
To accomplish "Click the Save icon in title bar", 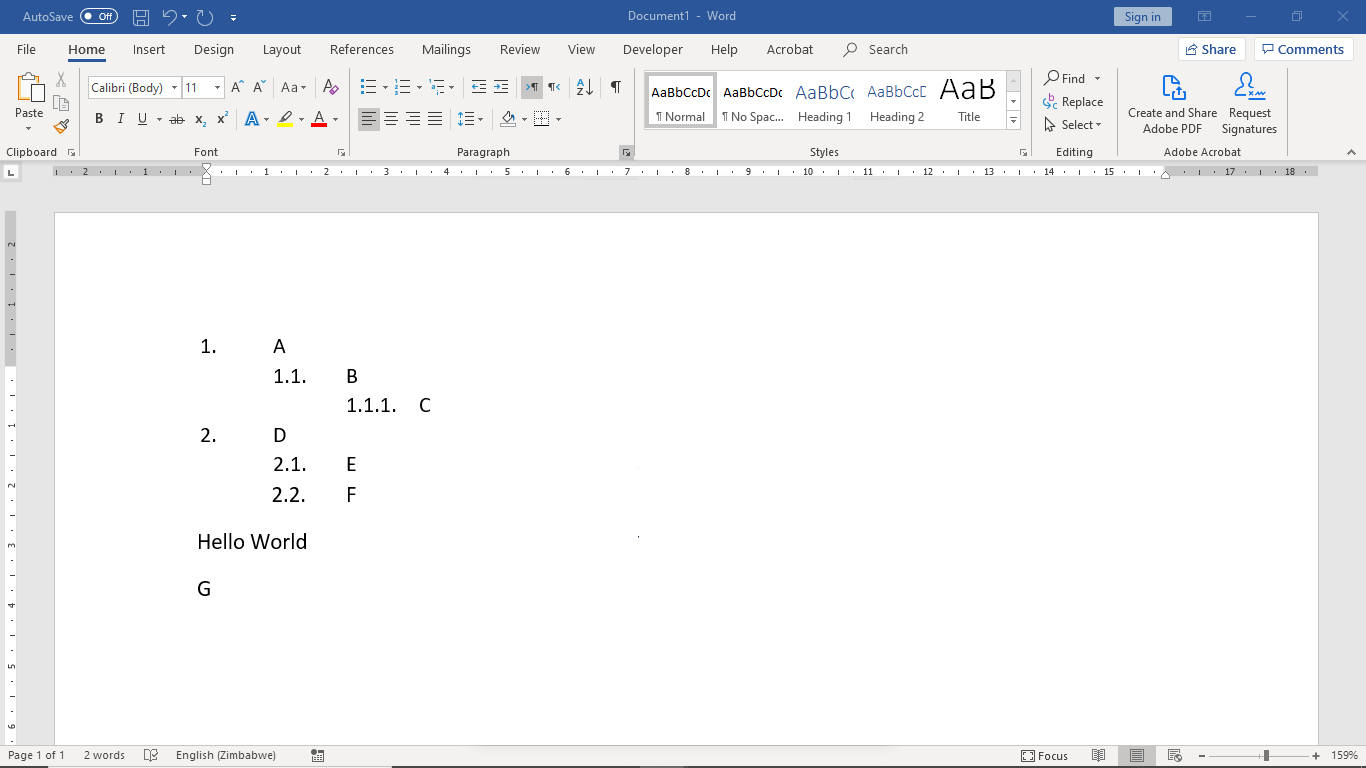I will pyautogui.click(x=141, y=17).
